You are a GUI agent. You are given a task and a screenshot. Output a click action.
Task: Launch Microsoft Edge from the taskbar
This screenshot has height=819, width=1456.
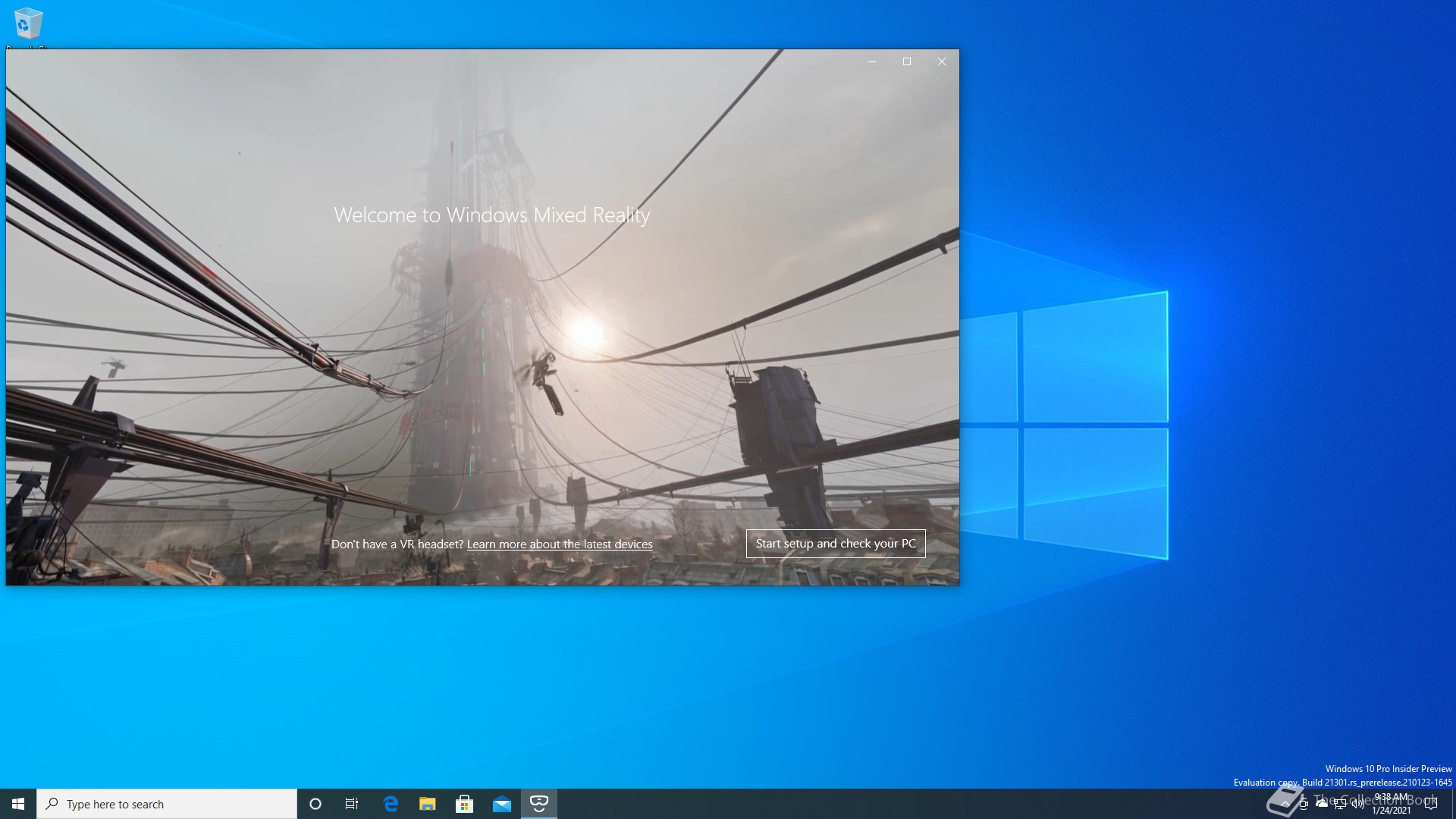[391, 804]
